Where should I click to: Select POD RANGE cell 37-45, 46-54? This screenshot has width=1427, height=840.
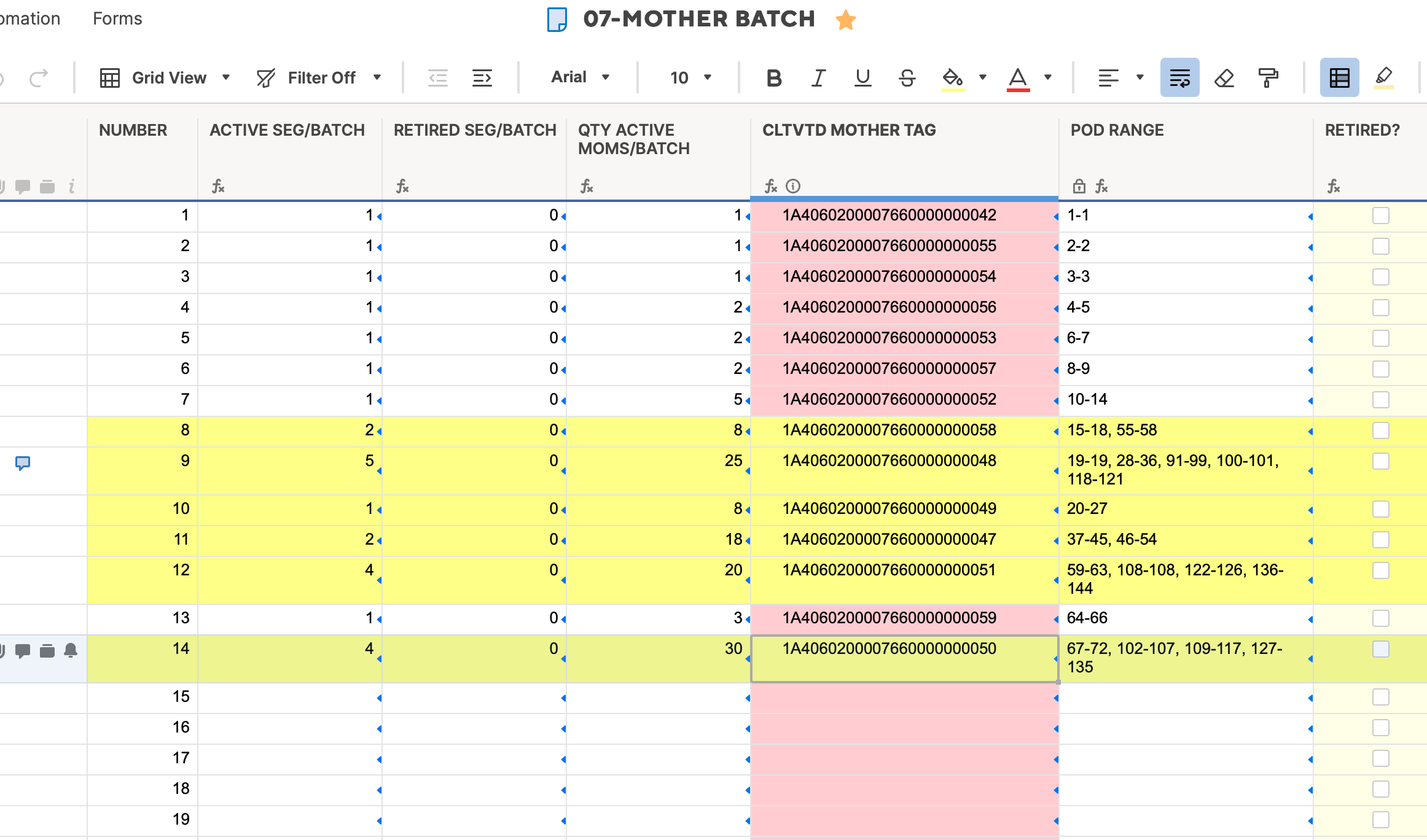pos(1186,540)
